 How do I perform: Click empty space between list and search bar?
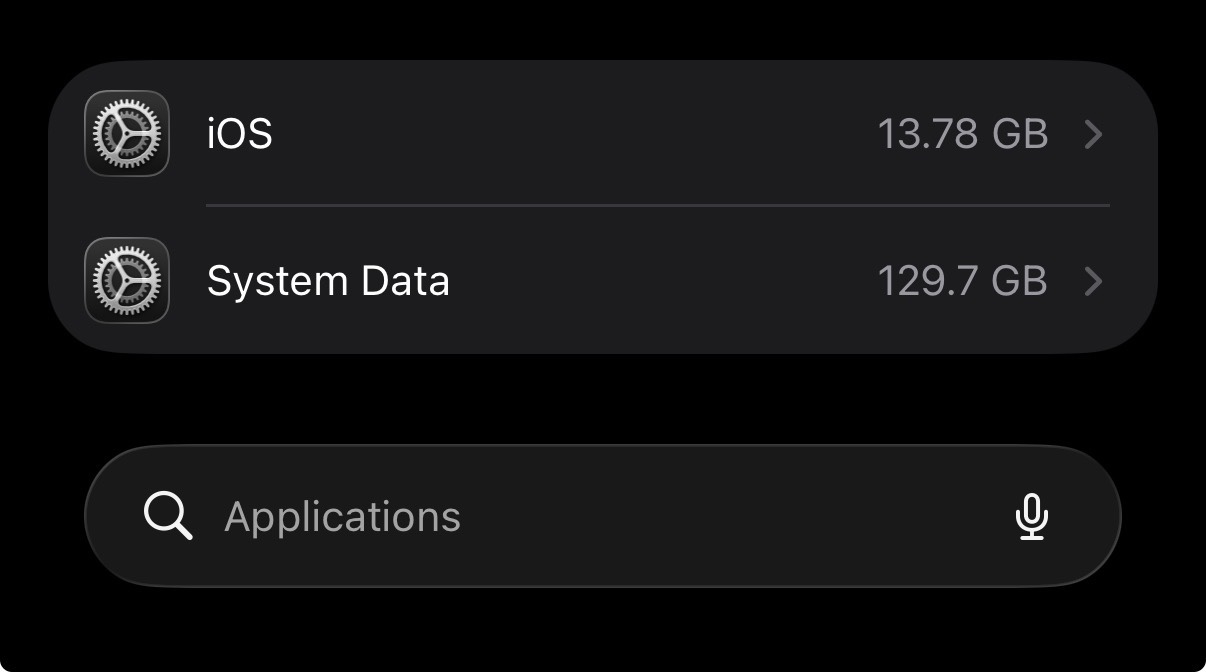click(602, 400)
